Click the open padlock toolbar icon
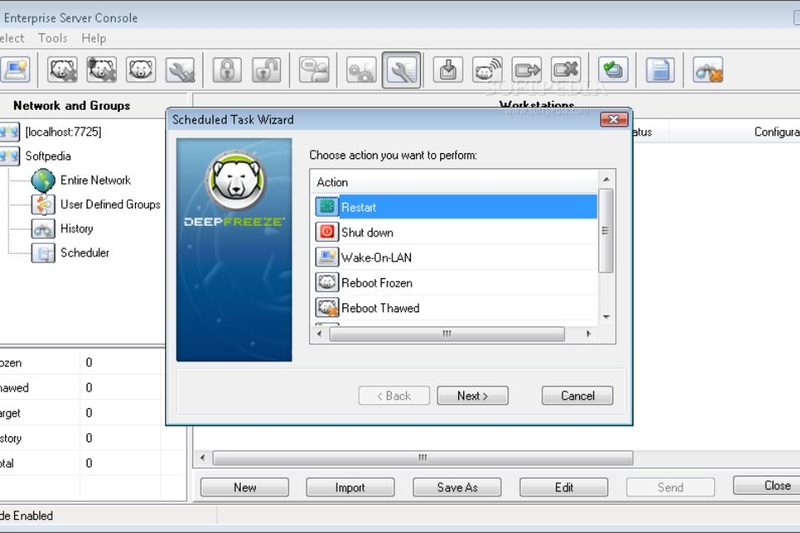The height and width of the screenshot is (533, 800). (266, 70)
